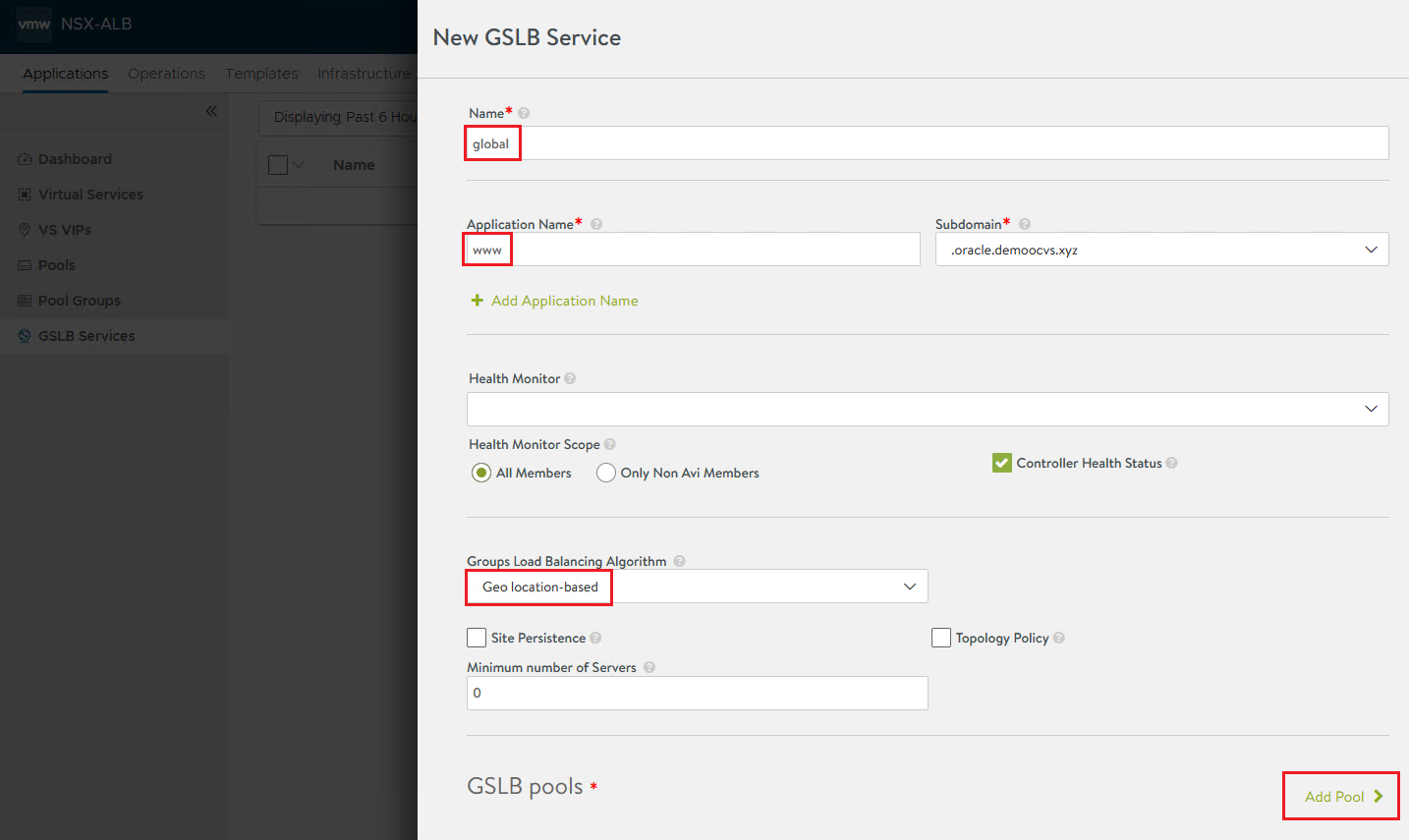This screenshot has height=840, width=1409.
Task: Click the Dashboard icon in the sidebar
Action: pos(25,159)
